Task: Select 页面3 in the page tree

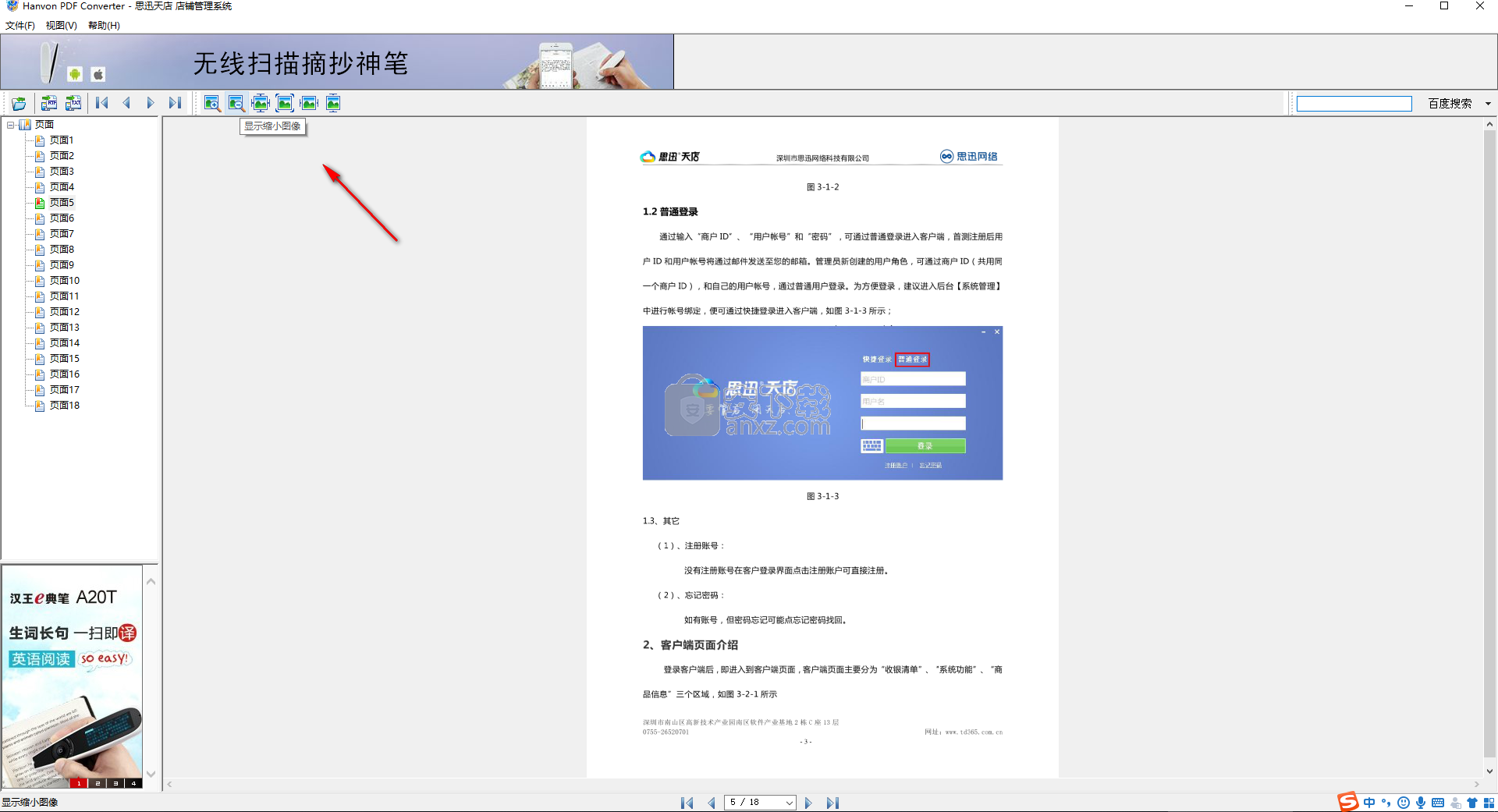Action: (62, 172)
